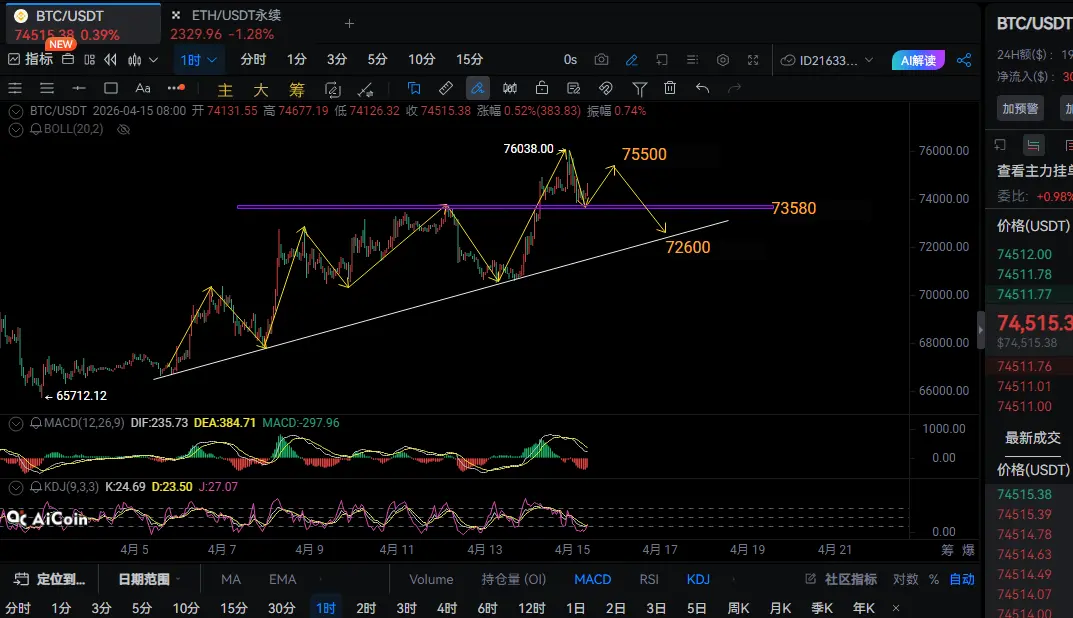The width and height of the screenshot is (1073, 618).
Task: Open the ID21633 cloud account dropdown
Action: tap(827, 60)
